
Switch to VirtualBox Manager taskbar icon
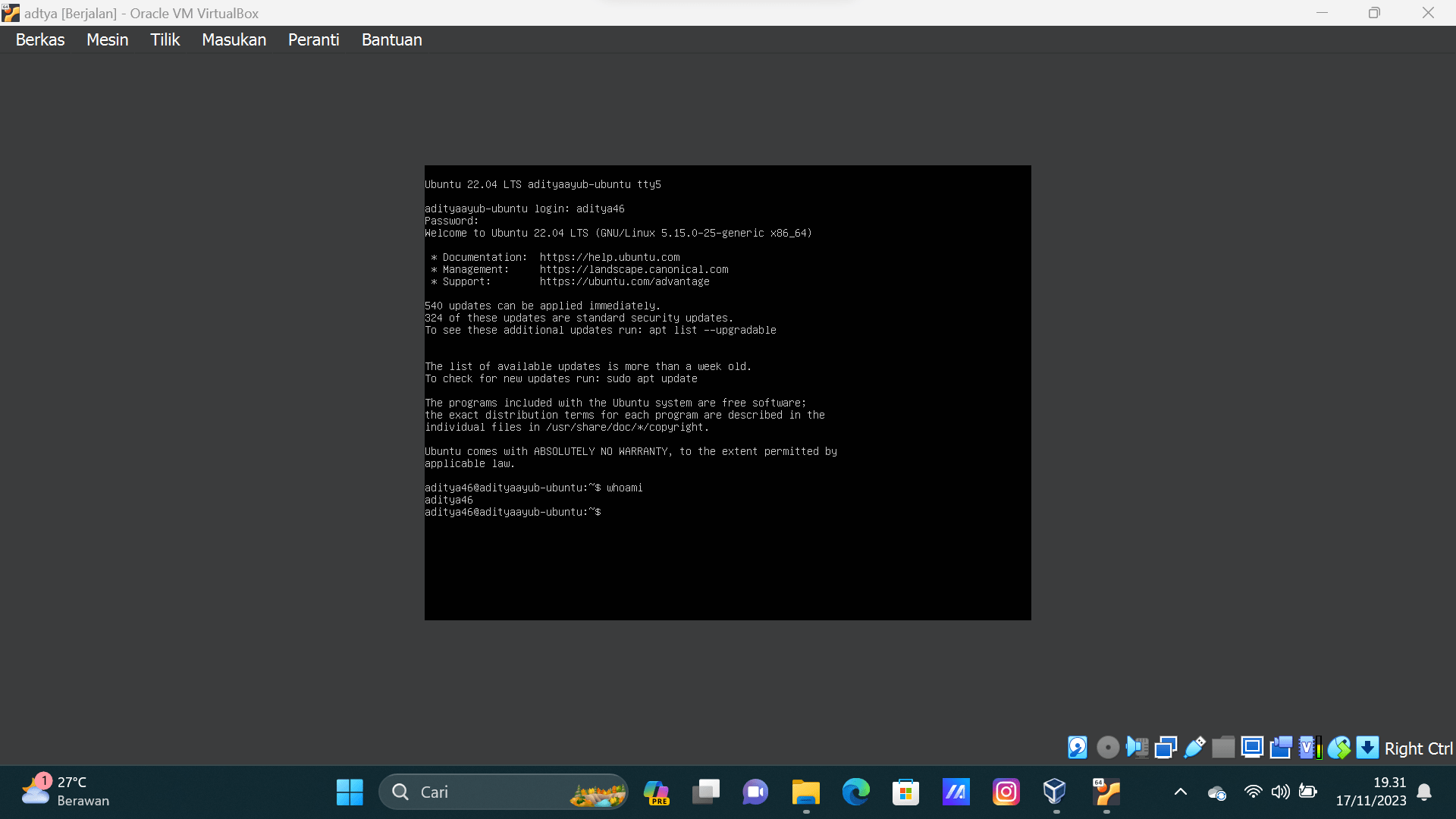pyautogui.click(x=1056, y=792)
